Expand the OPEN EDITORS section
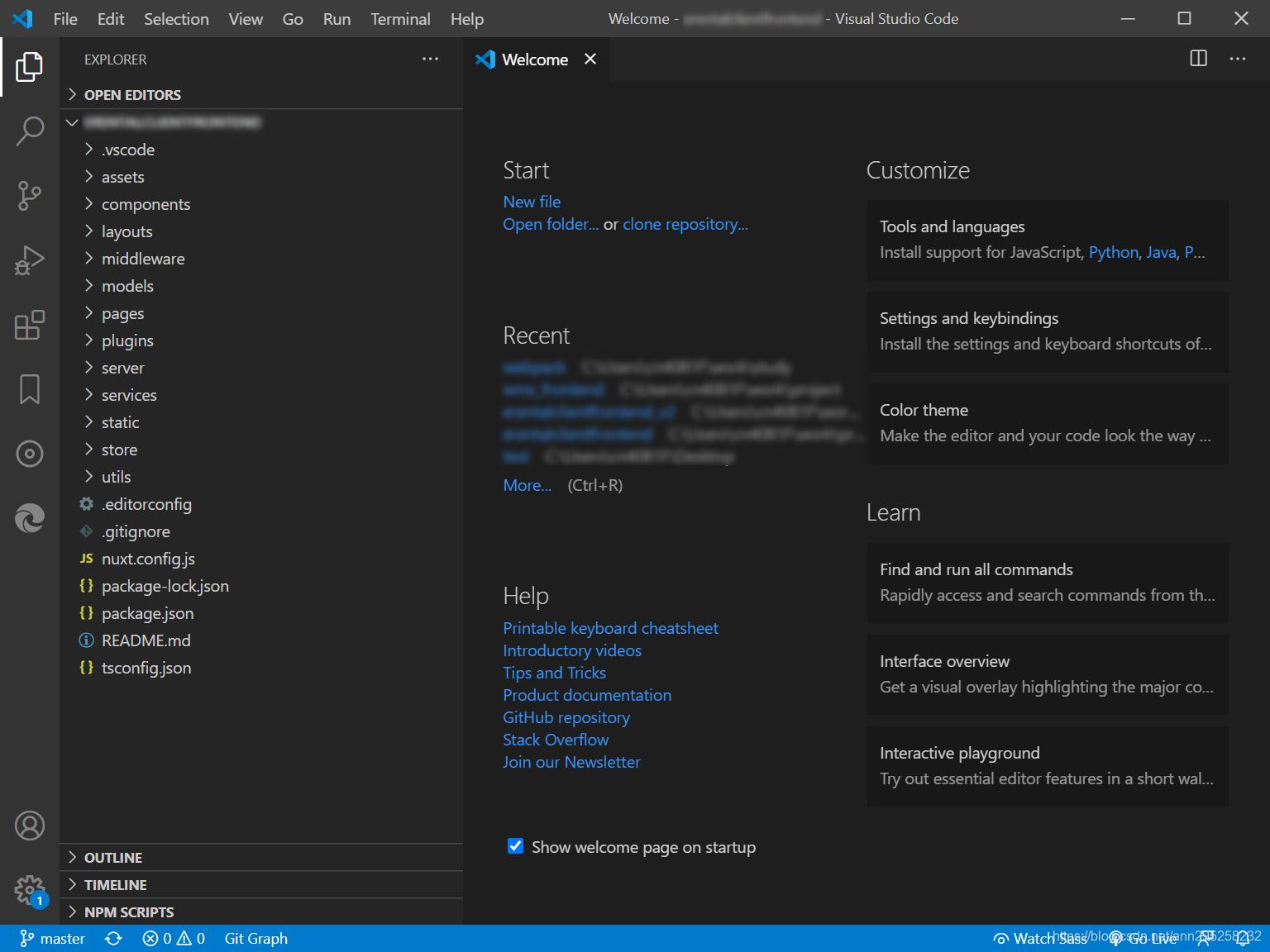 point(261,95)
